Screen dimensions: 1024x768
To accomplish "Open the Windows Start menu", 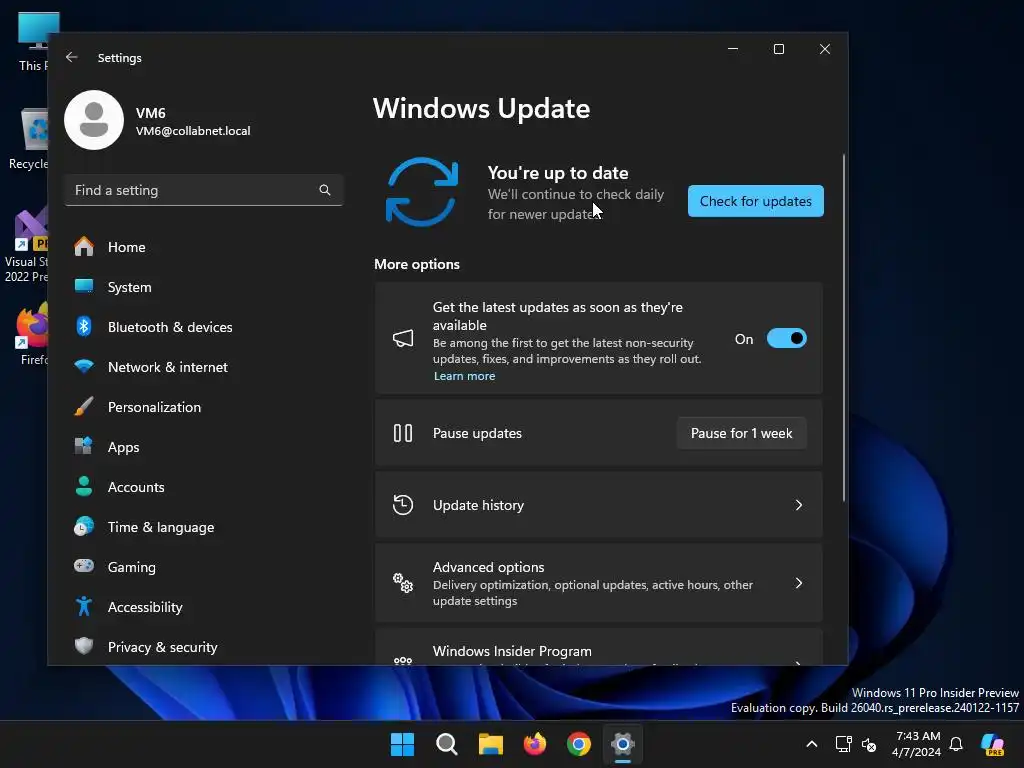I will (x=402, y=744).
